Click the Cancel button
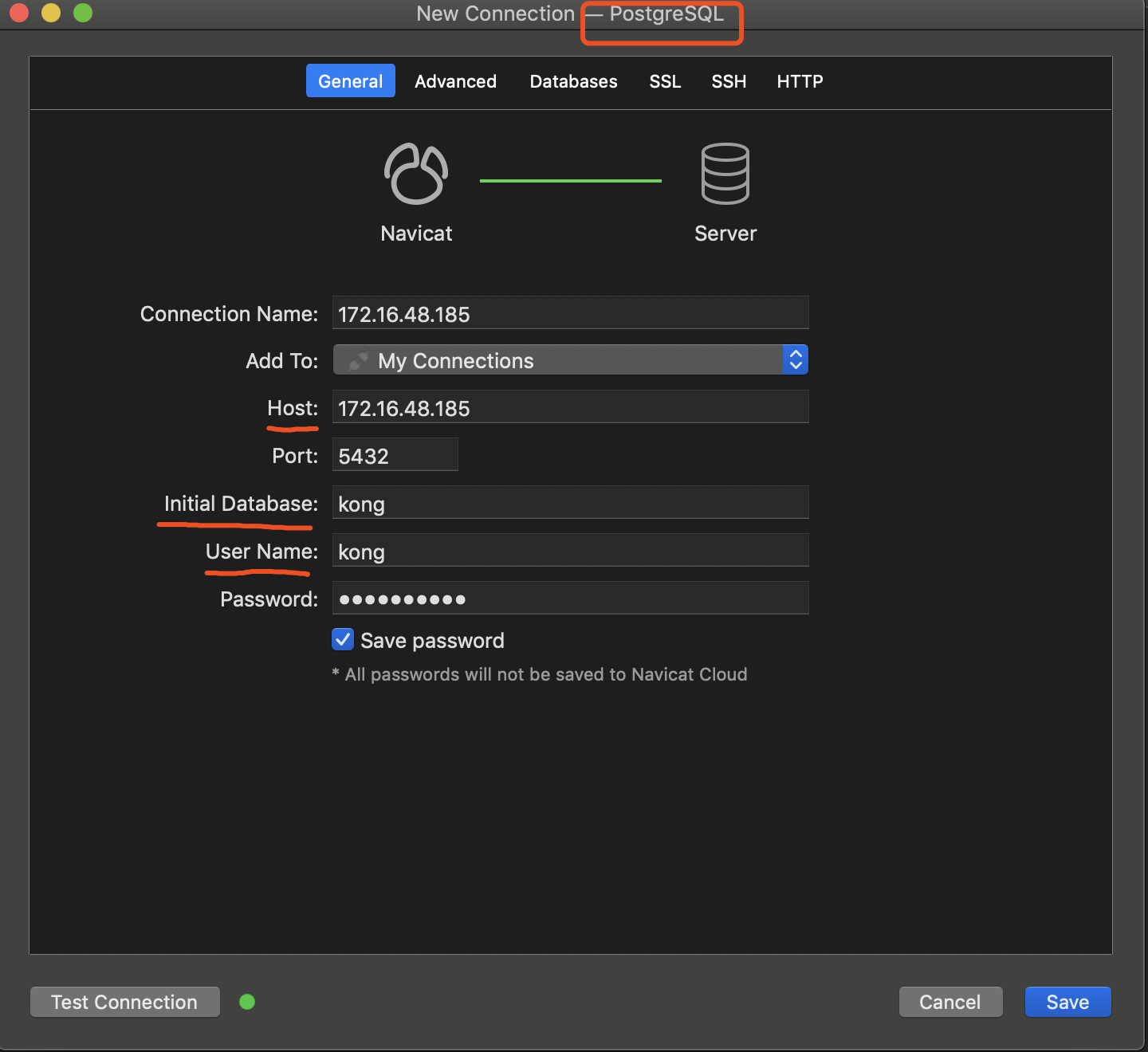The image size is (1148, 1052). 950,1002
